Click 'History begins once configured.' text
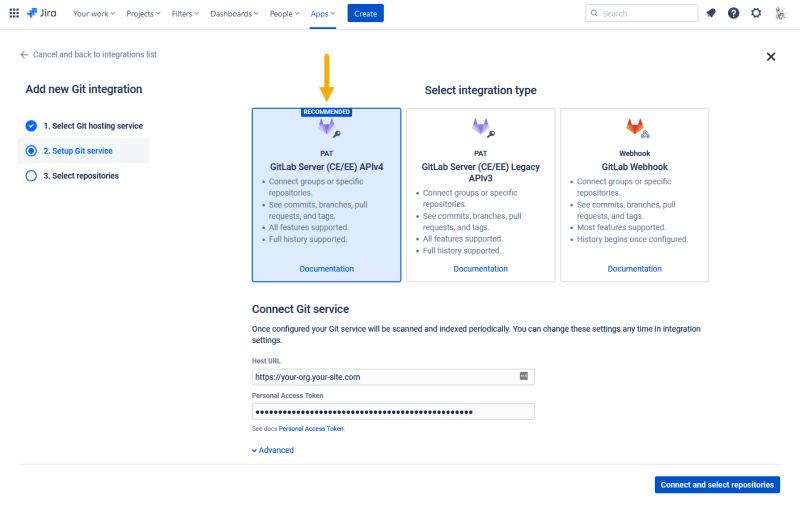This screenshot has height=508, width=800. (632, 239)
